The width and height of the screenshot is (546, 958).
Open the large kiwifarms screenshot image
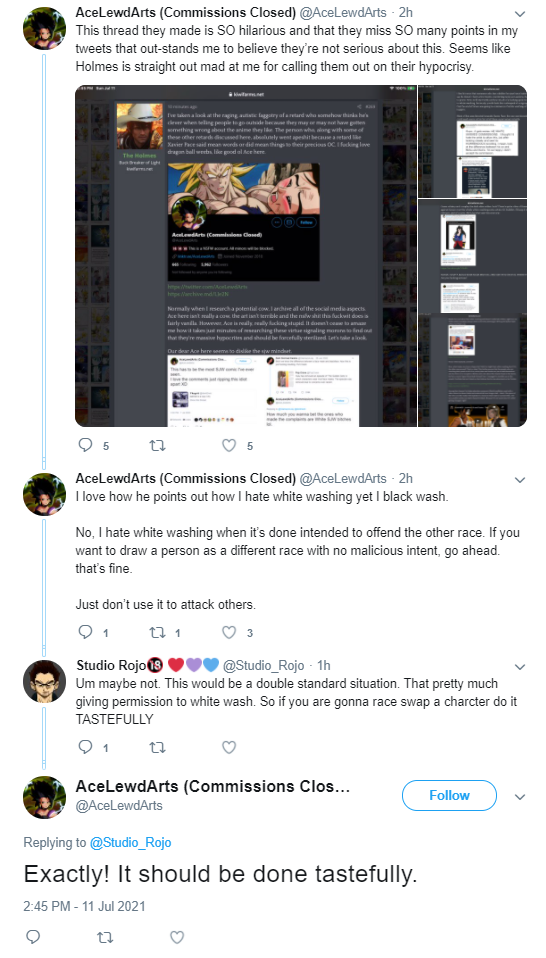click(x=246, y=256)
